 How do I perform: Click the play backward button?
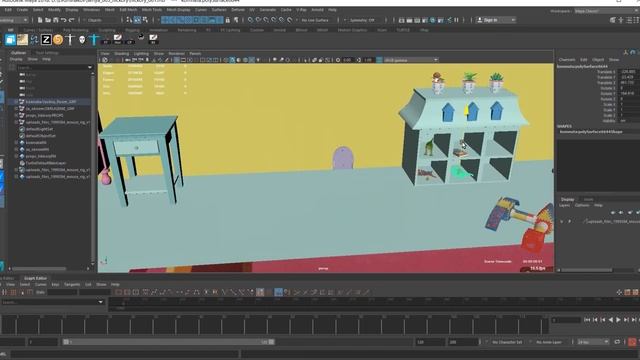click(611, 320)
